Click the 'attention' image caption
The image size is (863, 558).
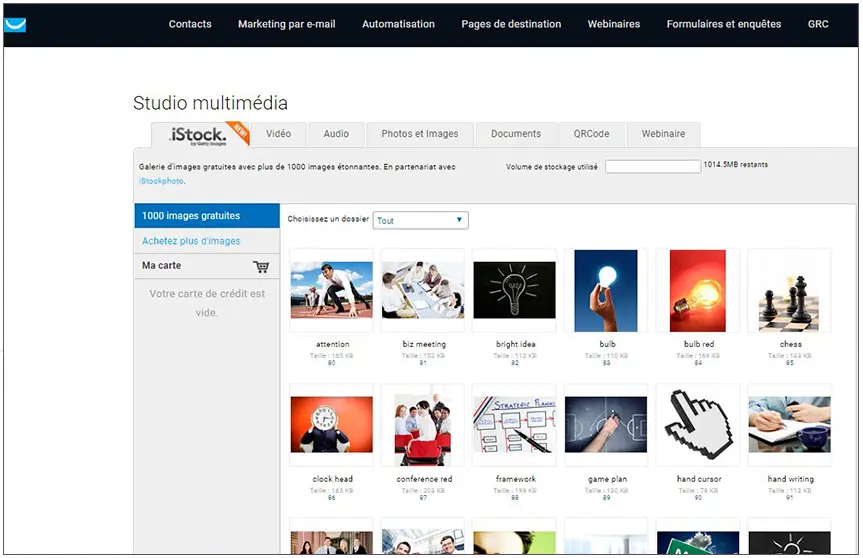click(332, 344)
